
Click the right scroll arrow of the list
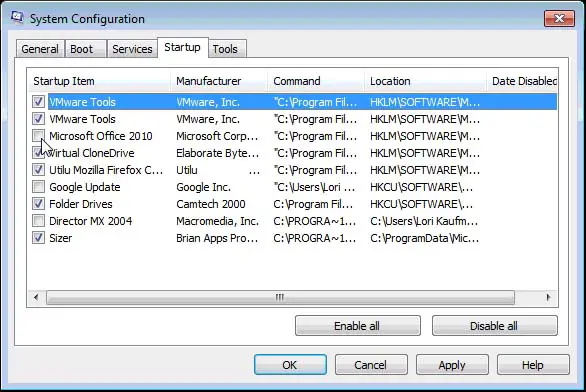[548, 297]
